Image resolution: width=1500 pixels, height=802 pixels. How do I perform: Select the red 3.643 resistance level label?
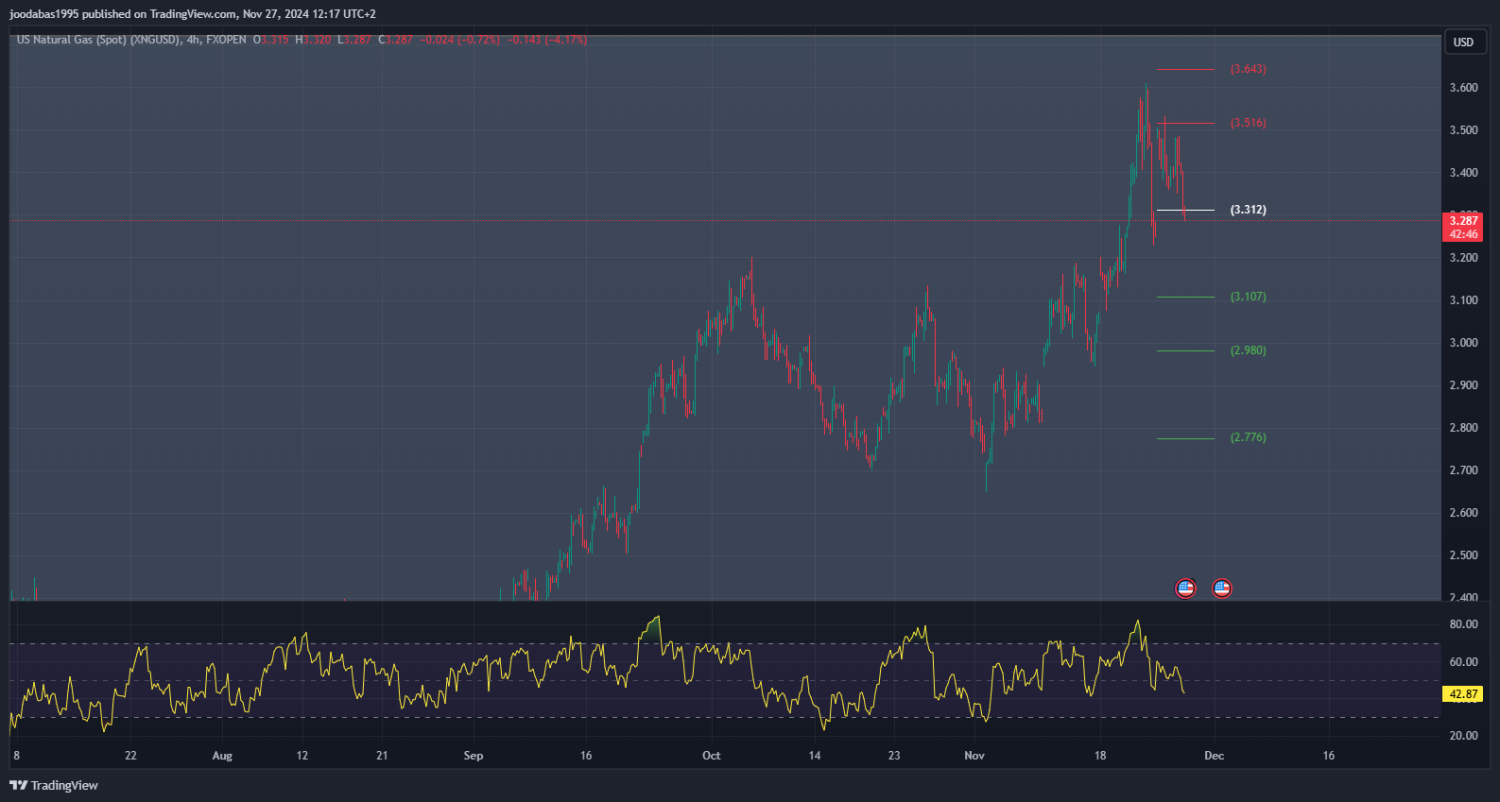(x=1248, y=69)
